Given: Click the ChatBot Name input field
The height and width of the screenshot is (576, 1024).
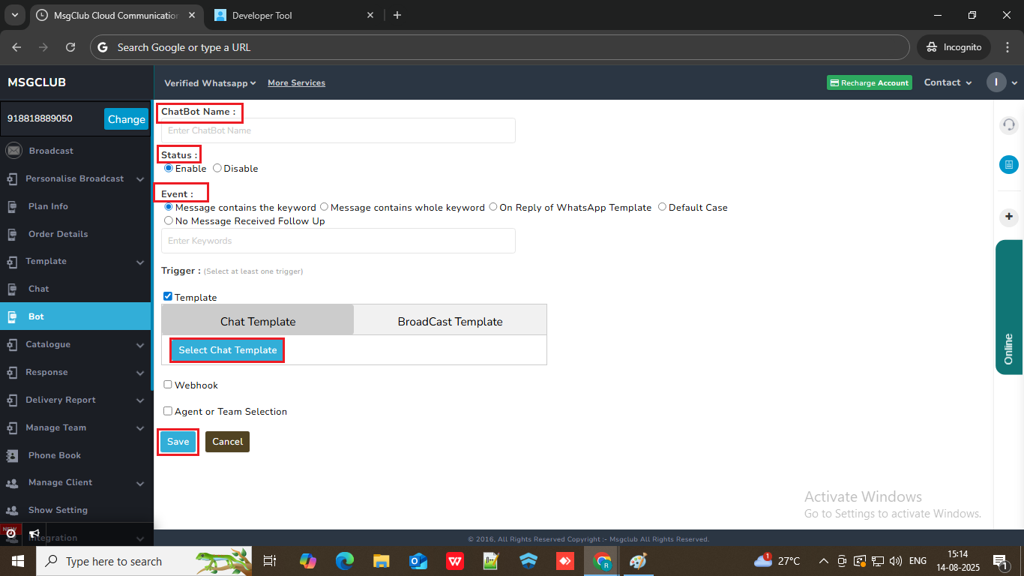Looking at the screenshot, I should tap(338, 131).
